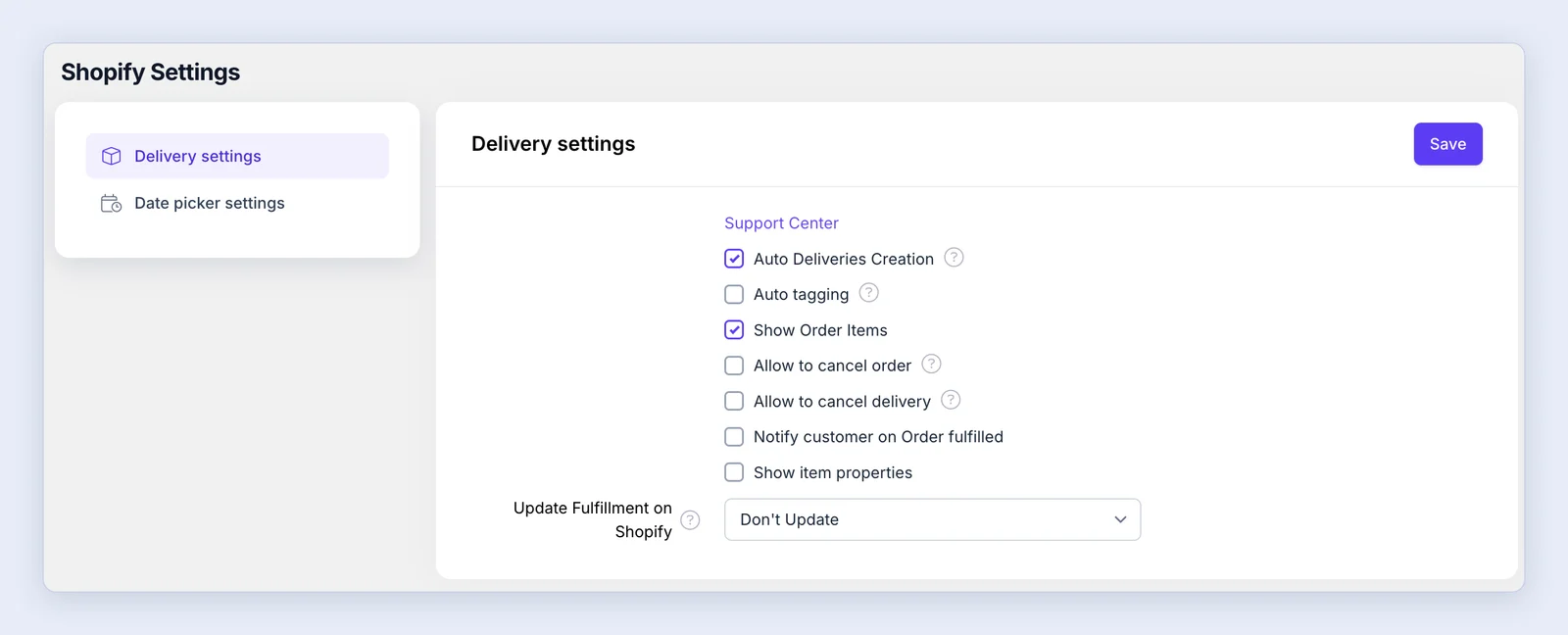Screen dimensions: 1568x635
Task: Open help tooltip for Auto tagging
Action: (x=868, y=293)
